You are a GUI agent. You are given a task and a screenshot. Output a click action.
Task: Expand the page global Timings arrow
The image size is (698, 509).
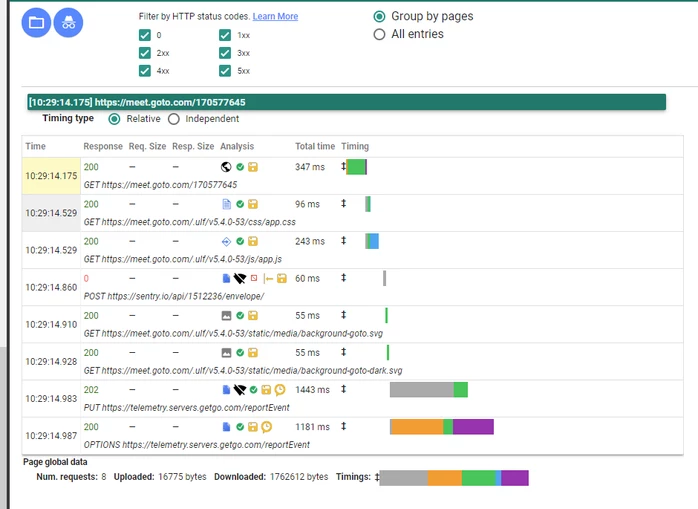pyautogui.click(x=377, y=477)
